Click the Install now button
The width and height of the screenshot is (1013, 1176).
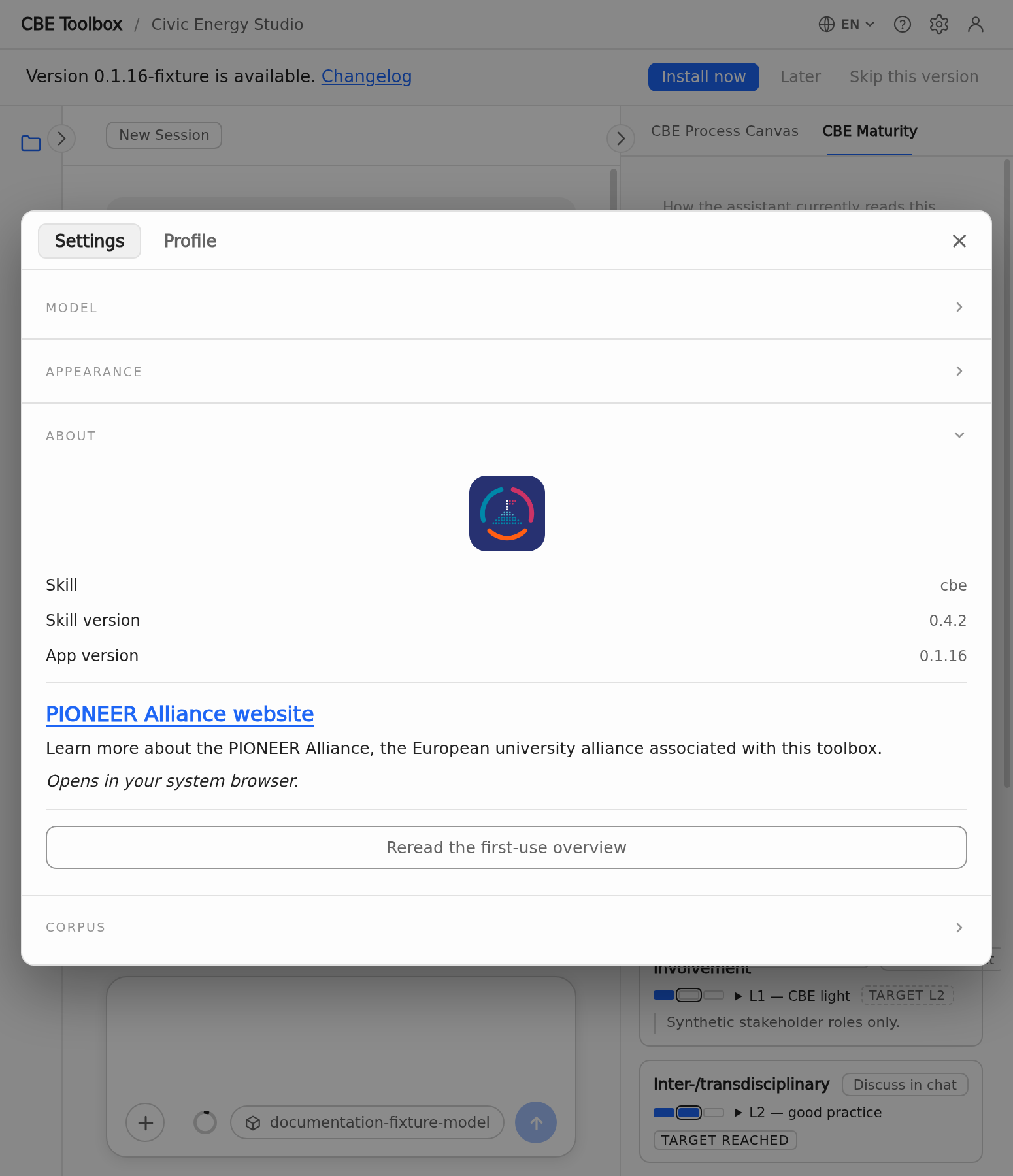704,77
